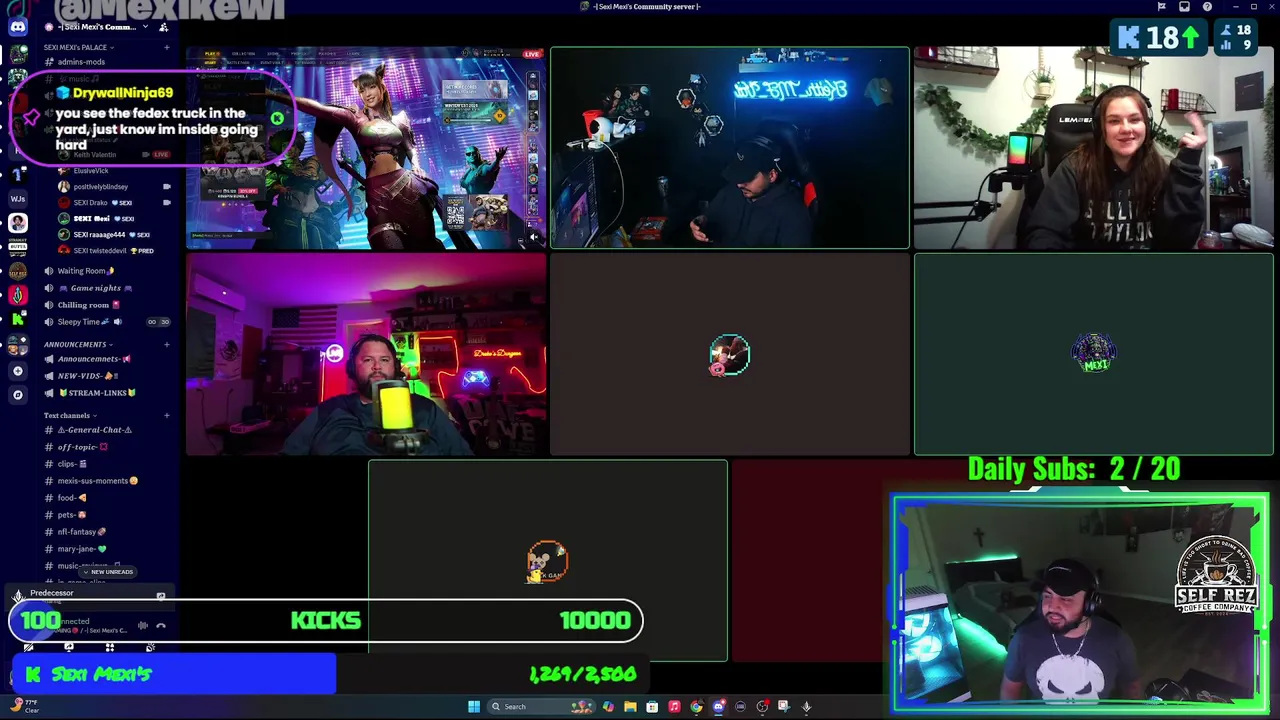Select voice user SEXI raaaage444

point(114,235)
